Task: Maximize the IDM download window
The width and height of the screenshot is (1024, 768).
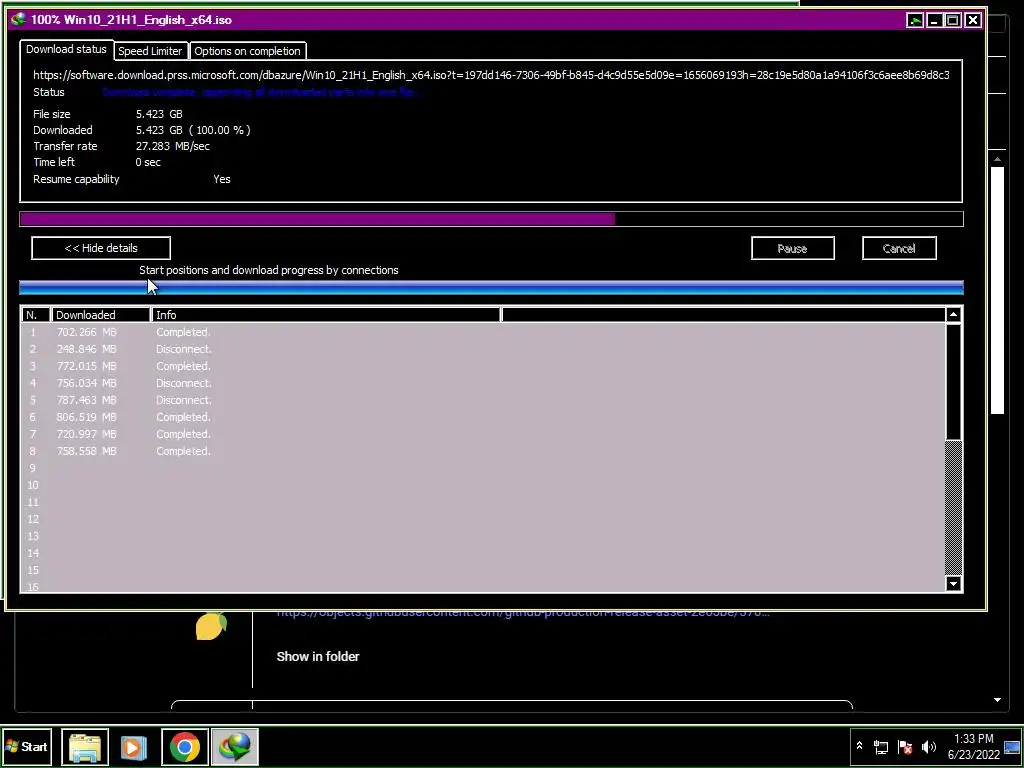Action: click(x=953, y=20)
